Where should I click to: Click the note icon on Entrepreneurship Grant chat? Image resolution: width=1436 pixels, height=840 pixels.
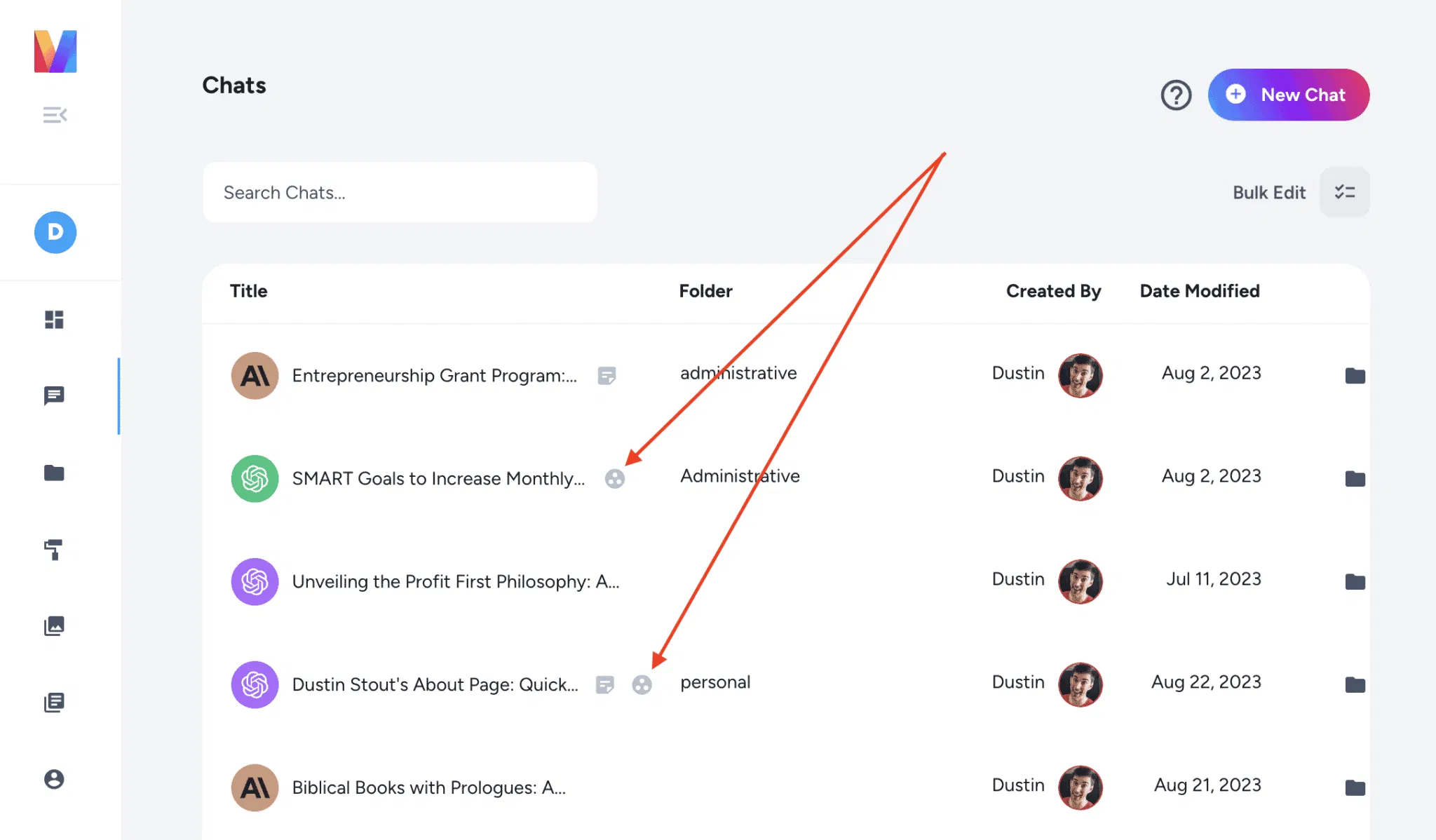coord(607,376)
